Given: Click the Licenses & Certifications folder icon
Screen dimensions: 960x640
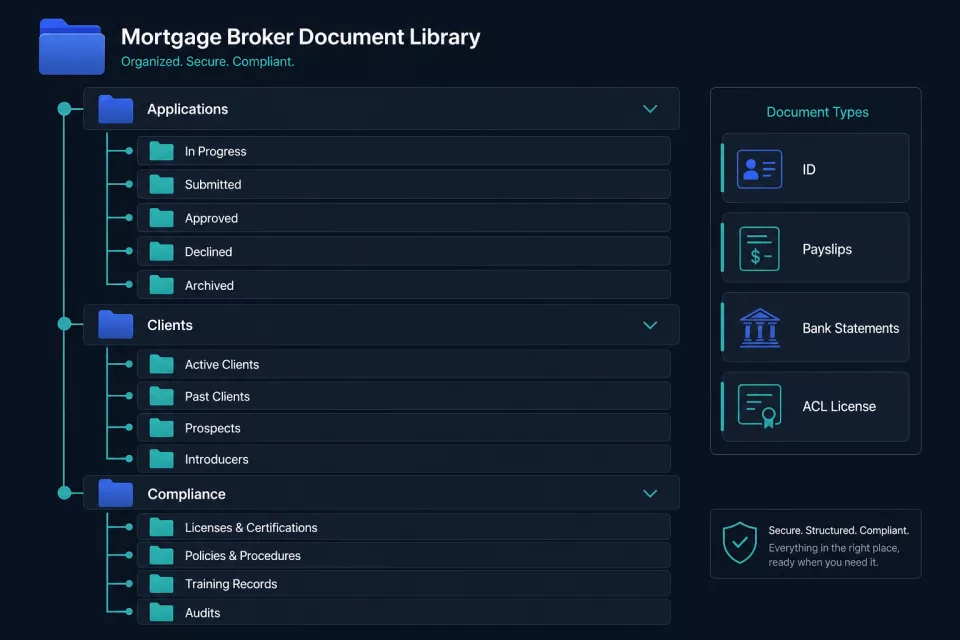Looking at the screenshot, I should tap(162, 527).
